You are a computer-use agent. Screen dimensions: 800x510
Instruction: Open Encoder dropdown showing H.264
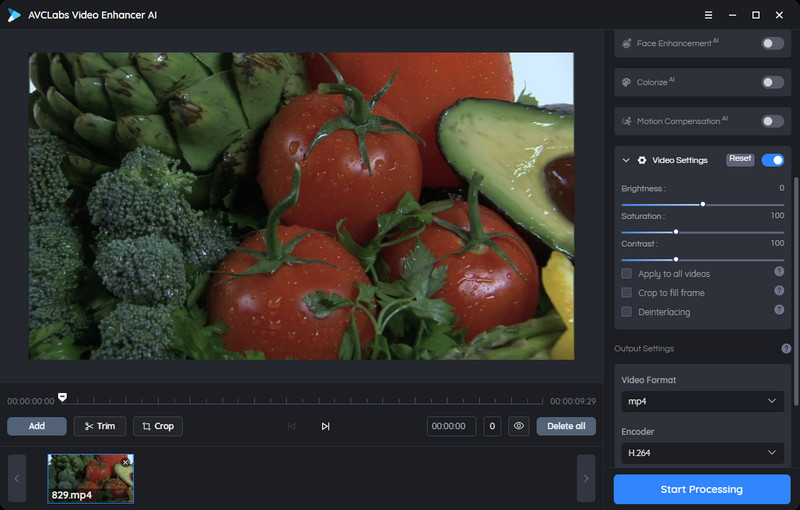[702, 453]
